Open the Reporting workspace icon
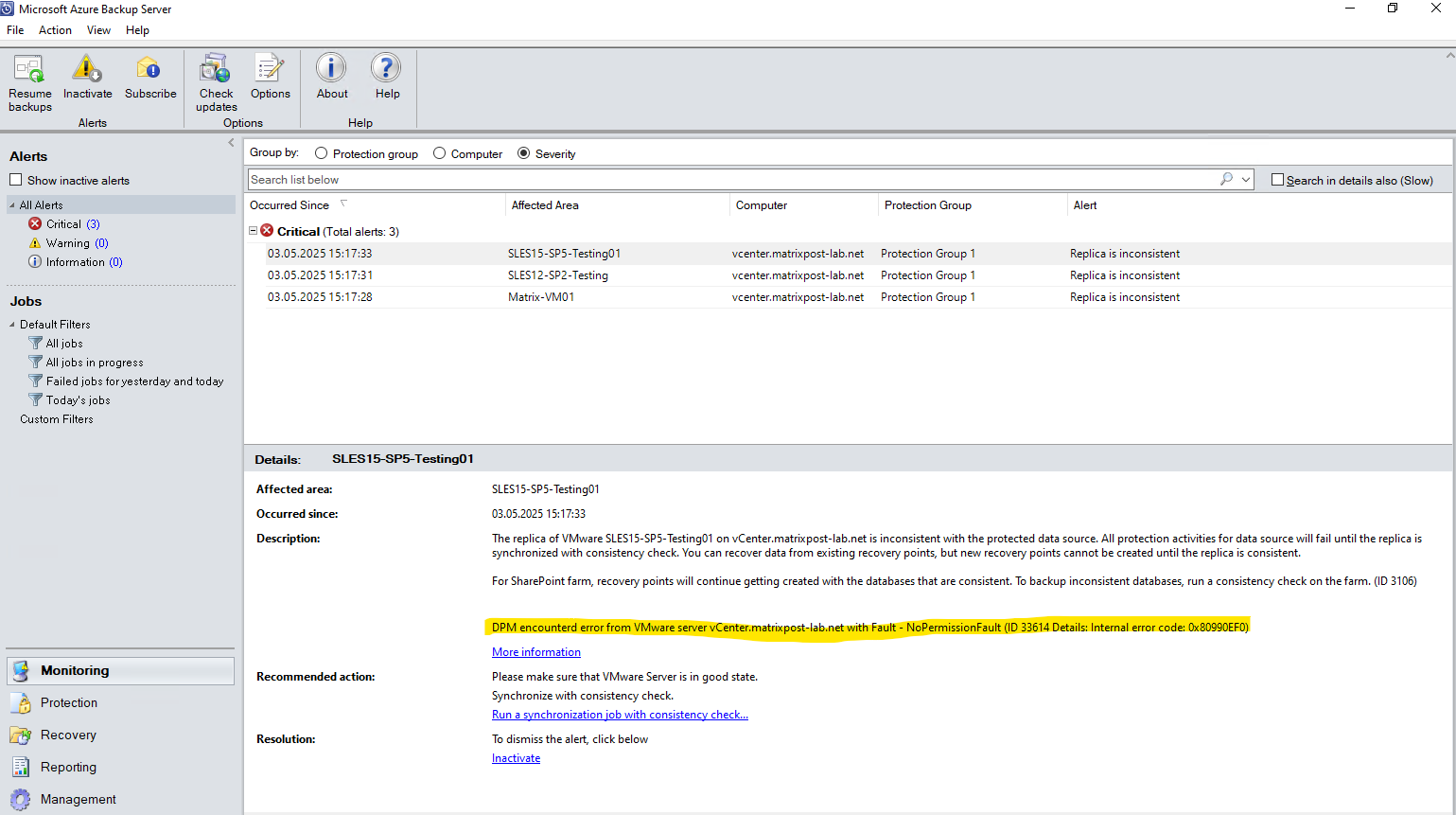This screenshot has height=815, width=1456. pyautogui.click(x=21, y=767)
